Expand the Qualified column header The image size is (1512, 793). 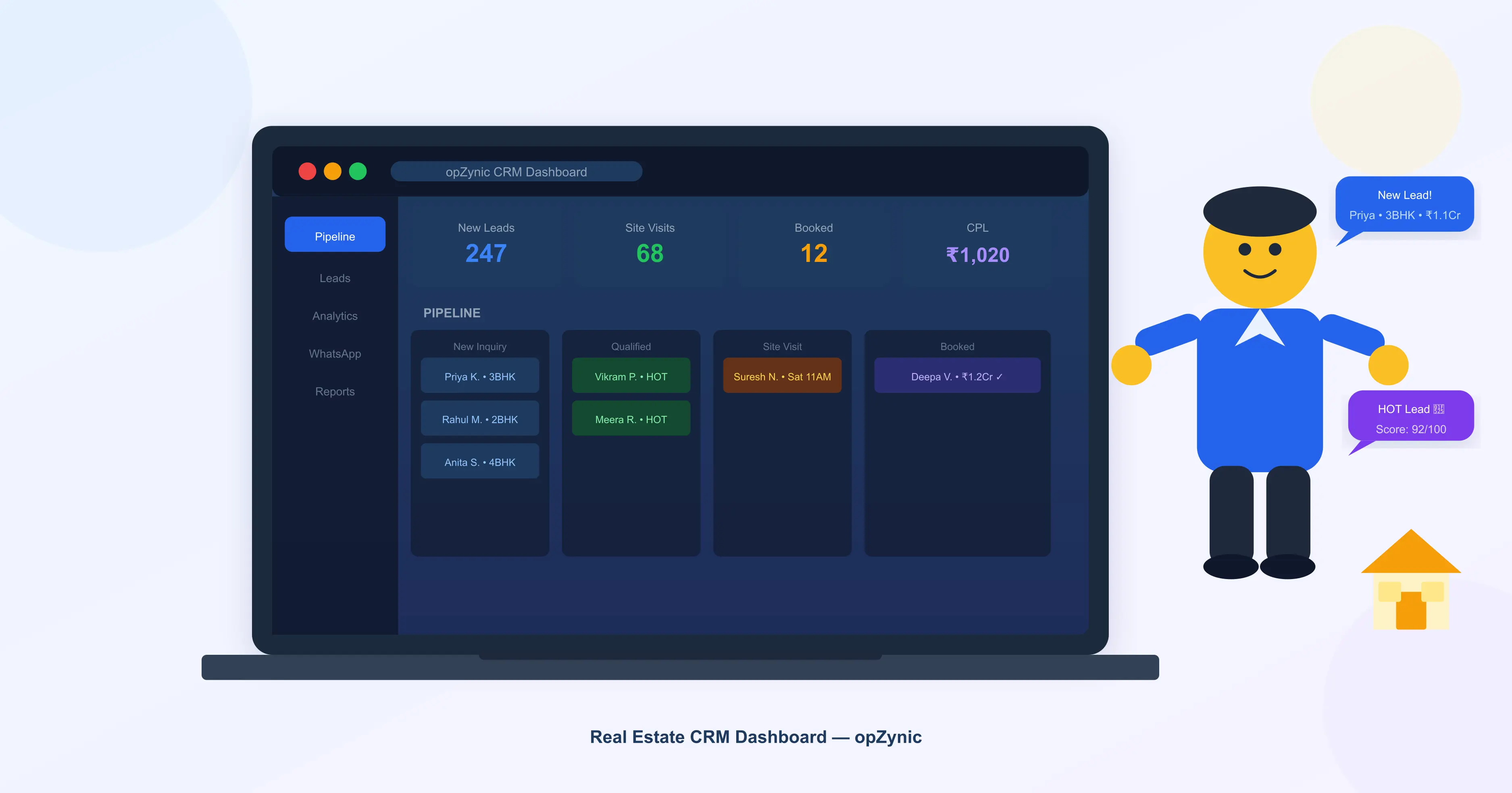click(631, 346)
